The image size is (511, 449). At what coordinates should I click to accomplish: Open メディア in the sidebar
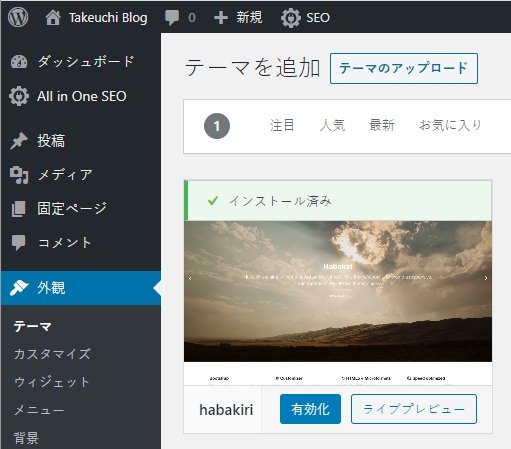[x=65, y=175]
